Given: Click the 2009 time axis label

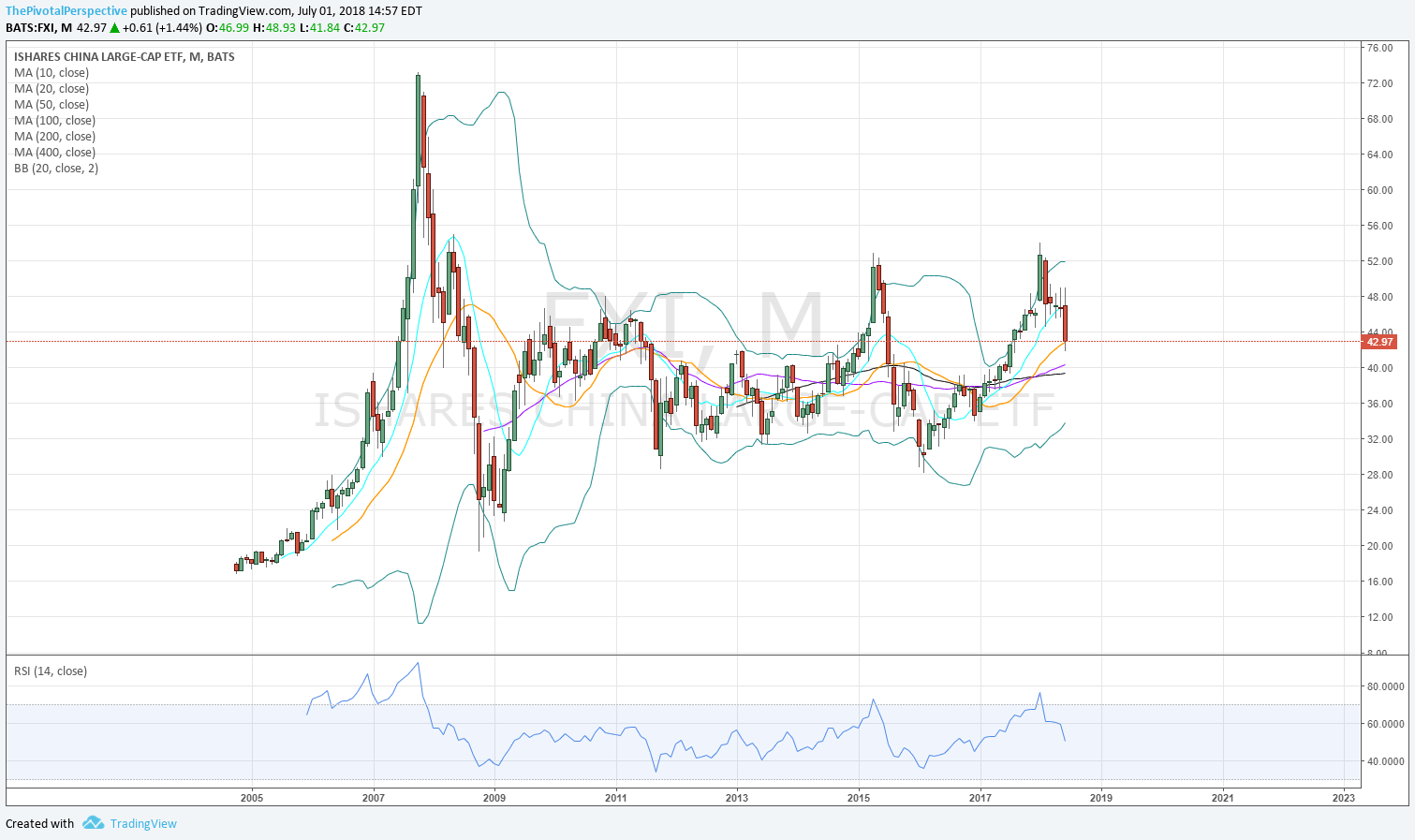Looking at the screenshot, I should pyautogui.click(x=494, y=798).
